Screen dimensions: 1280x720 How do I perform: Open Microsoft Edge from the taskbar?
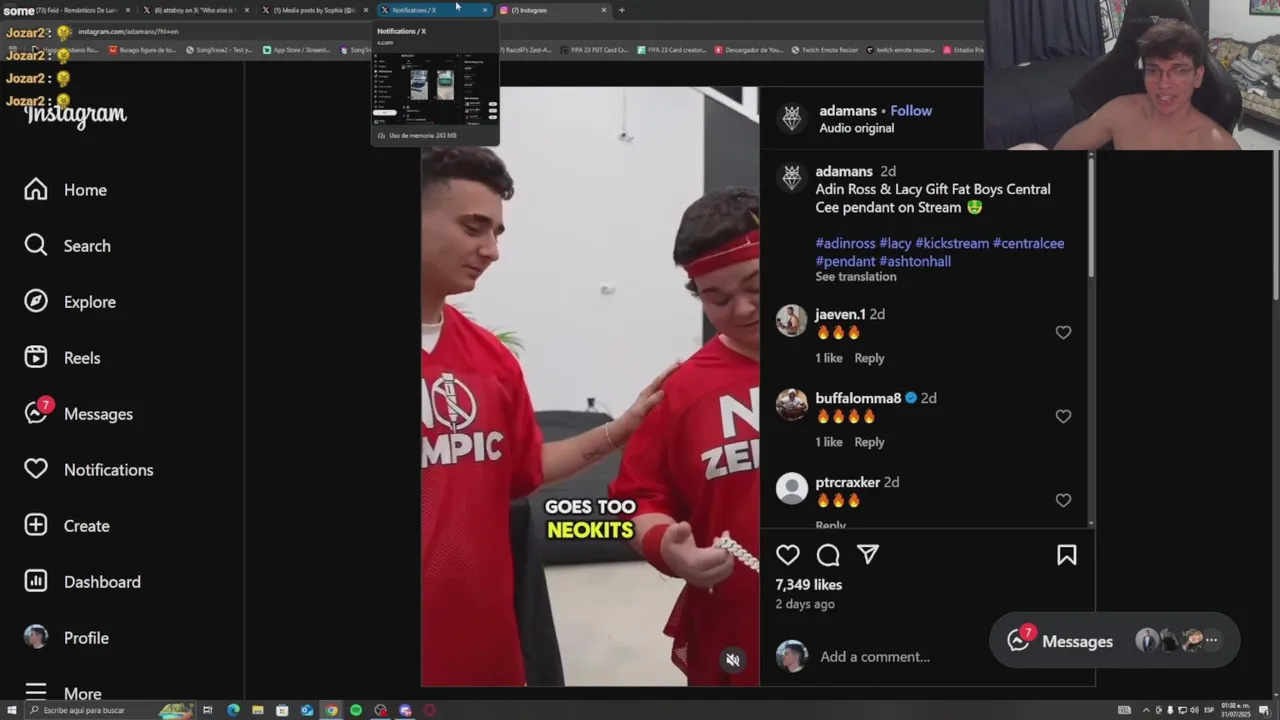coord(233,710)
